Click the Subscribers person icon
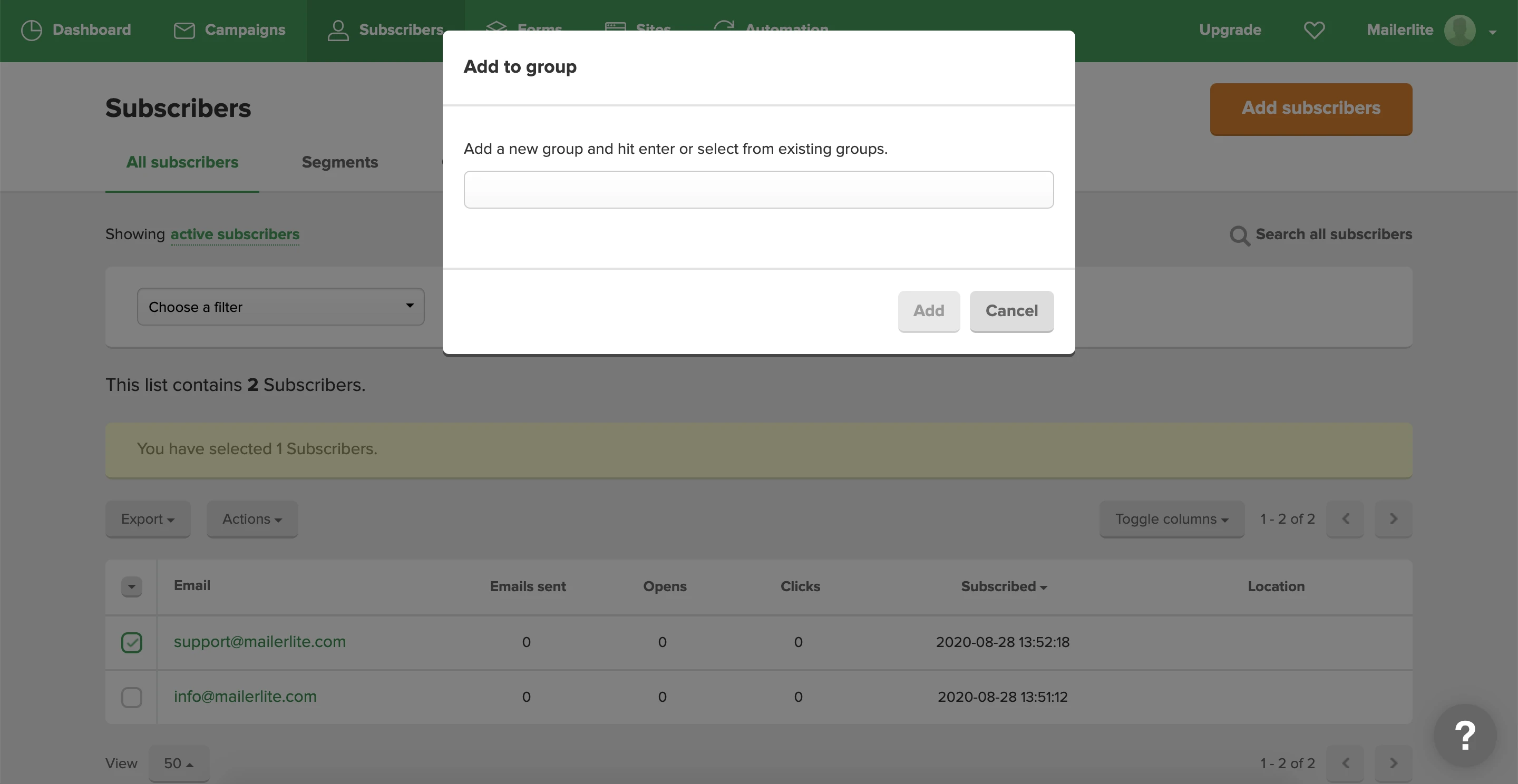Image resolution: width=1518 pixels, height=784 pixels. [338, 30]
